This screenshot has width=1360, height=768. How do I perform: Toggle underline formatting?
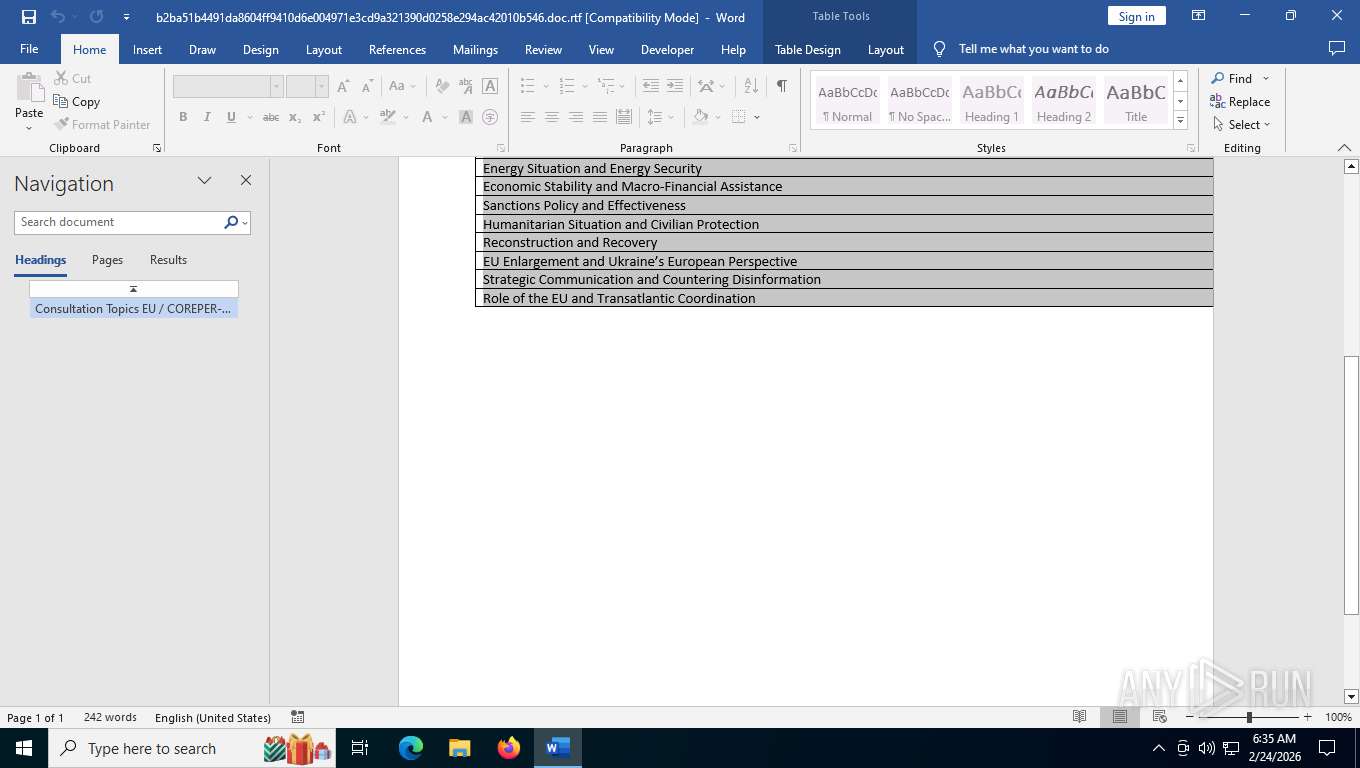(x=231, y=117)
